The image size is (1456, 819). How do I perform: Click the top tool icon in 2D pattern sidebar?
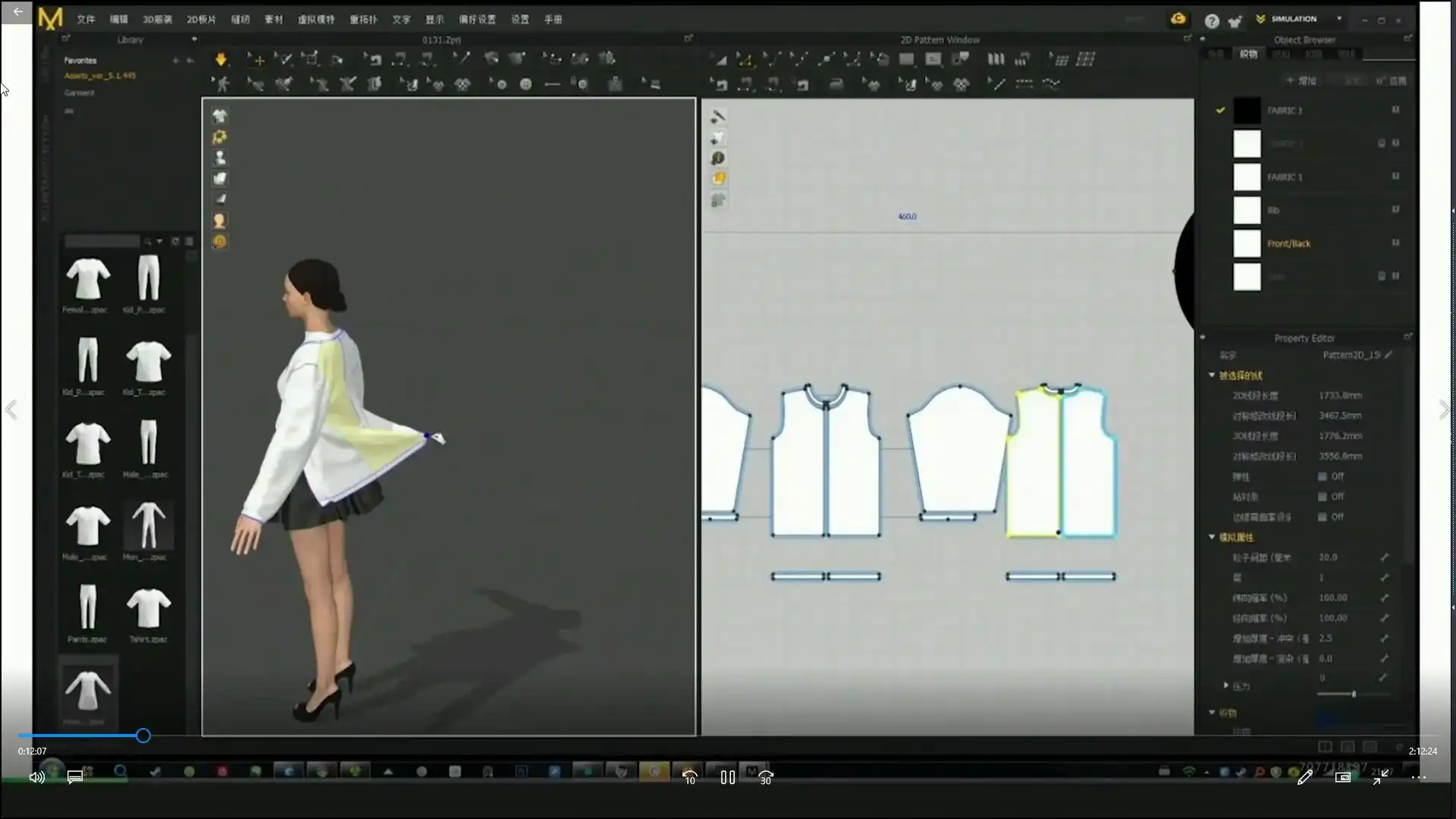pyautogui.click(x=717, y=117)
